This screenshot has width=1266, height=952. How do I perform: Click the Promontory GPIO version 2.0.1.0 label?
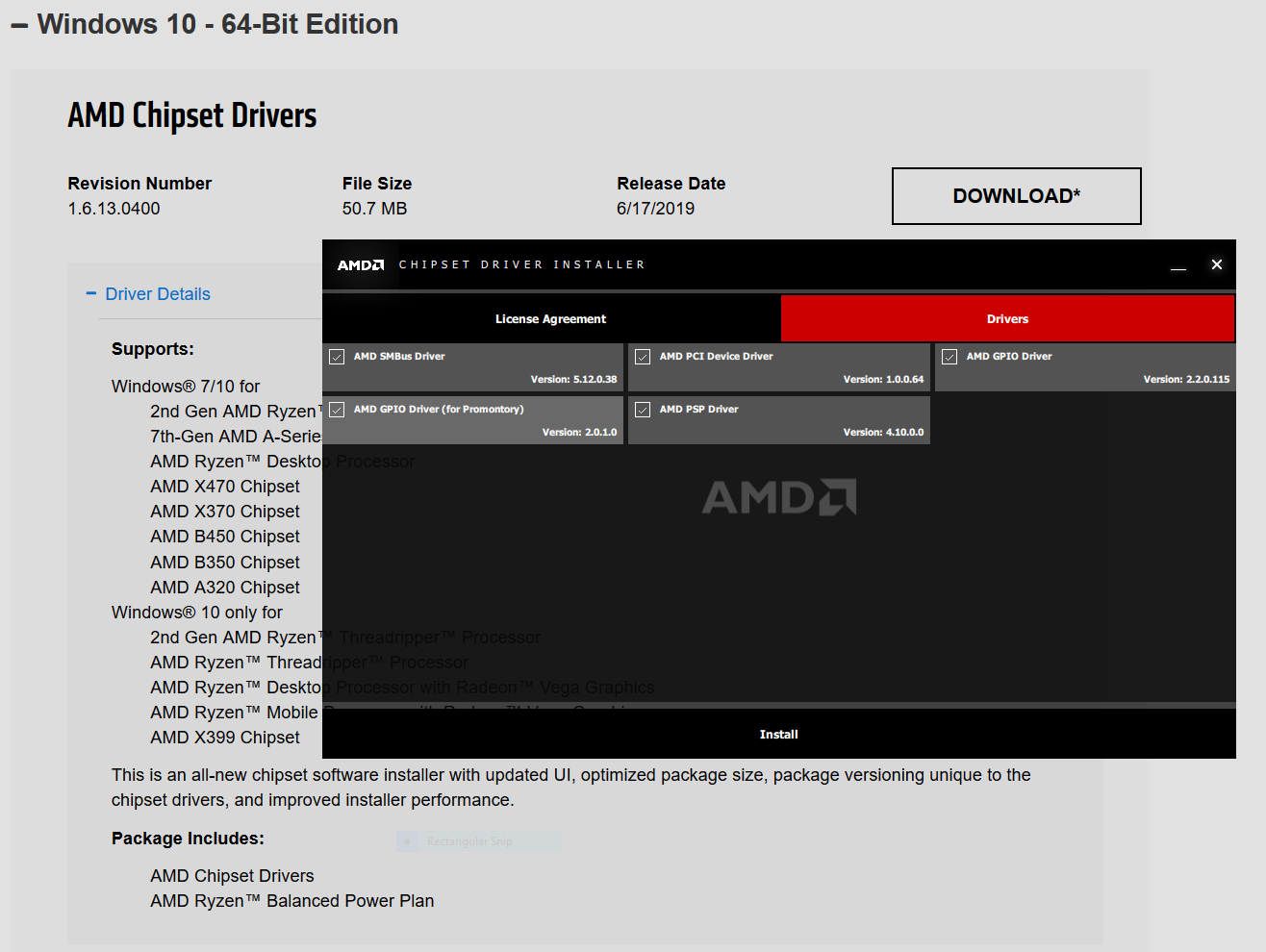click(x=579, y=433)
